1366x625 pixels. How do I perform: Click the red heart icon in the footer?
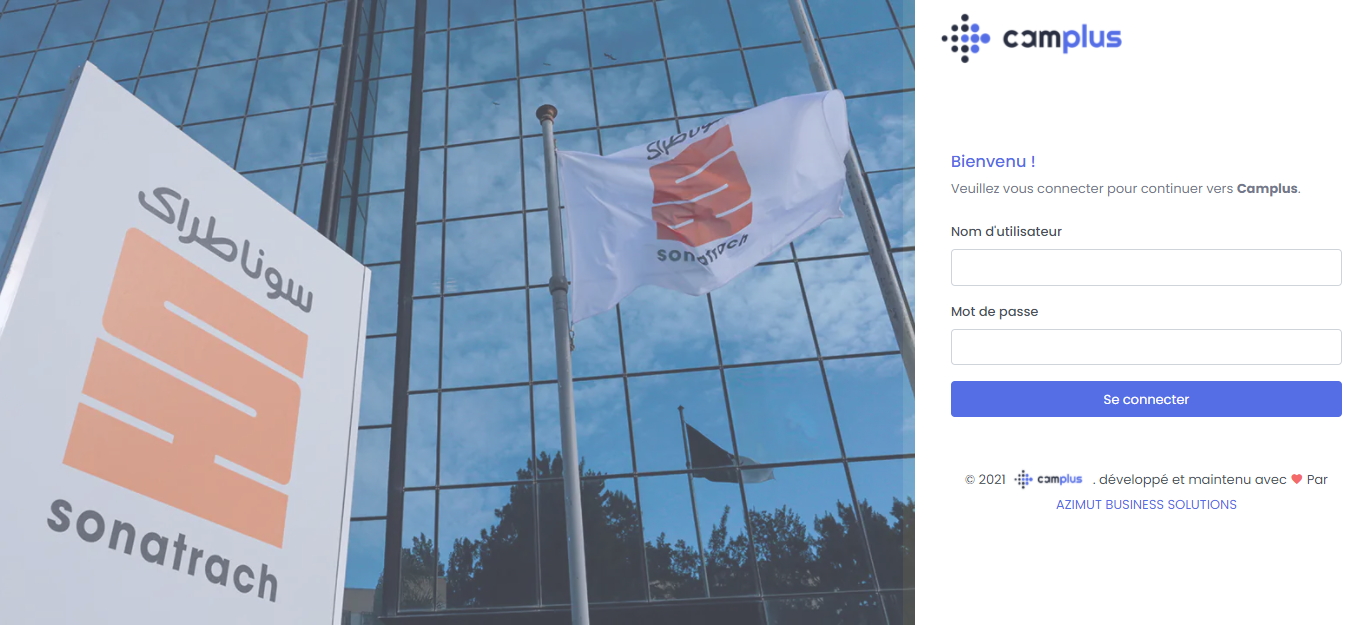click(x=1296, y=479)
